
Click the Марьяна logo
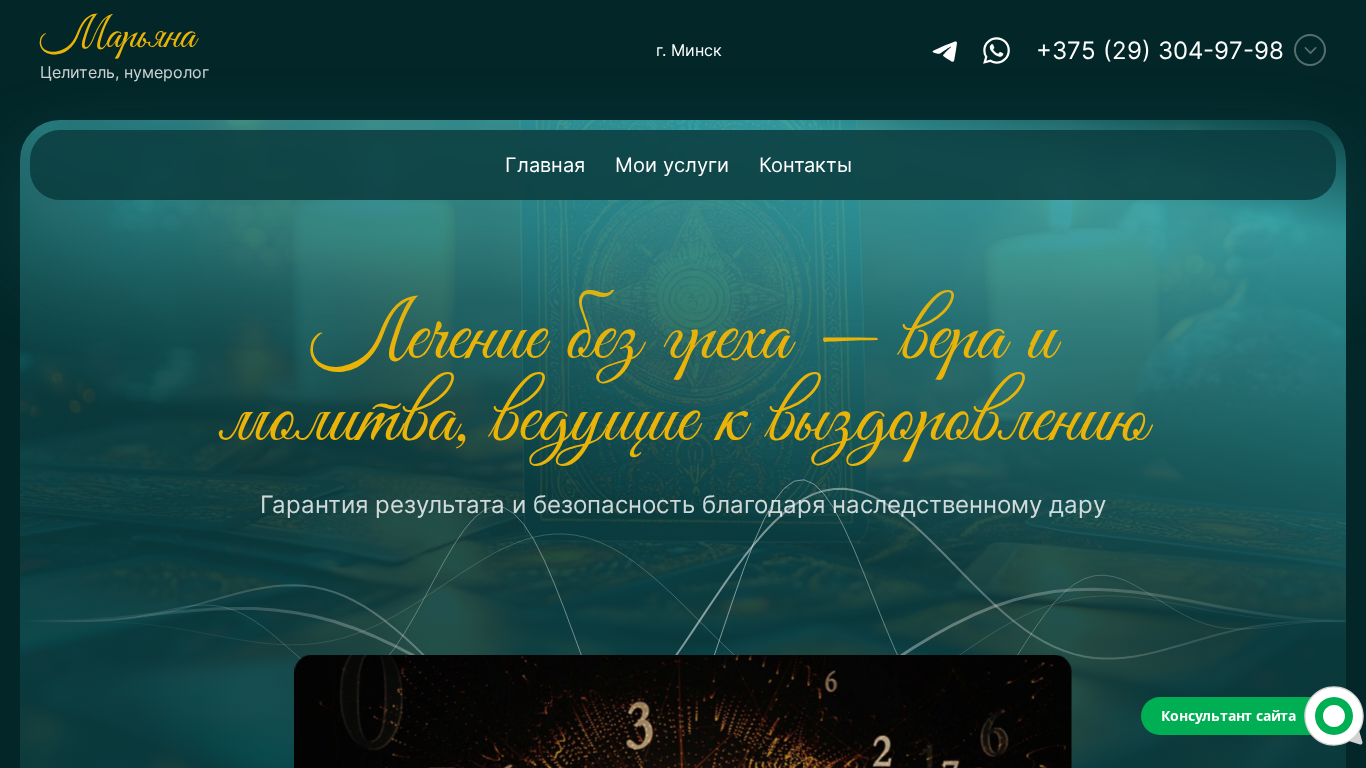[x=119, y=37]
